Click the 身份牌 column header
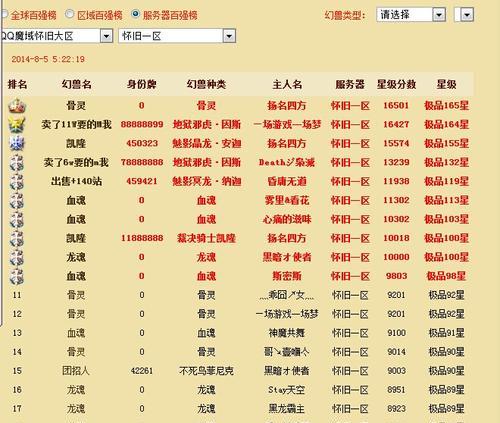The image size is (500, 423). [141, 84]
